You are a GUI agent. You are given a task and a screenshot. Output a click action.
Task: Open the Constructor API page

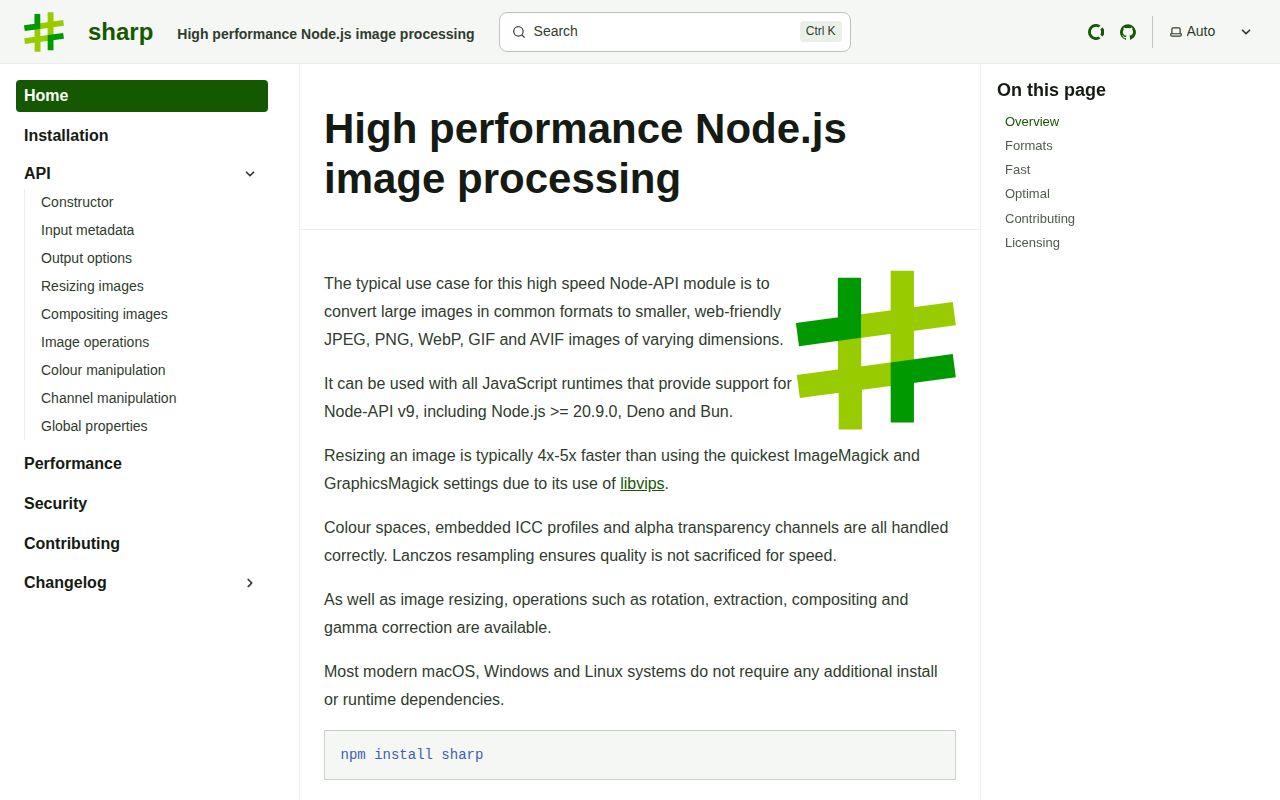(x=77, y=202)
